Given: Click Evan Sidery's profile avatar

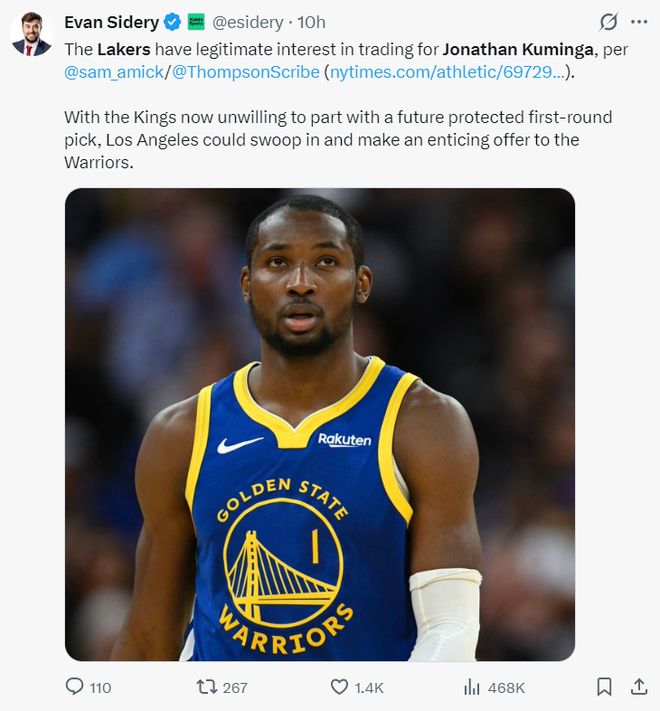Looking at the screenshot, I should tap(31, 33).
